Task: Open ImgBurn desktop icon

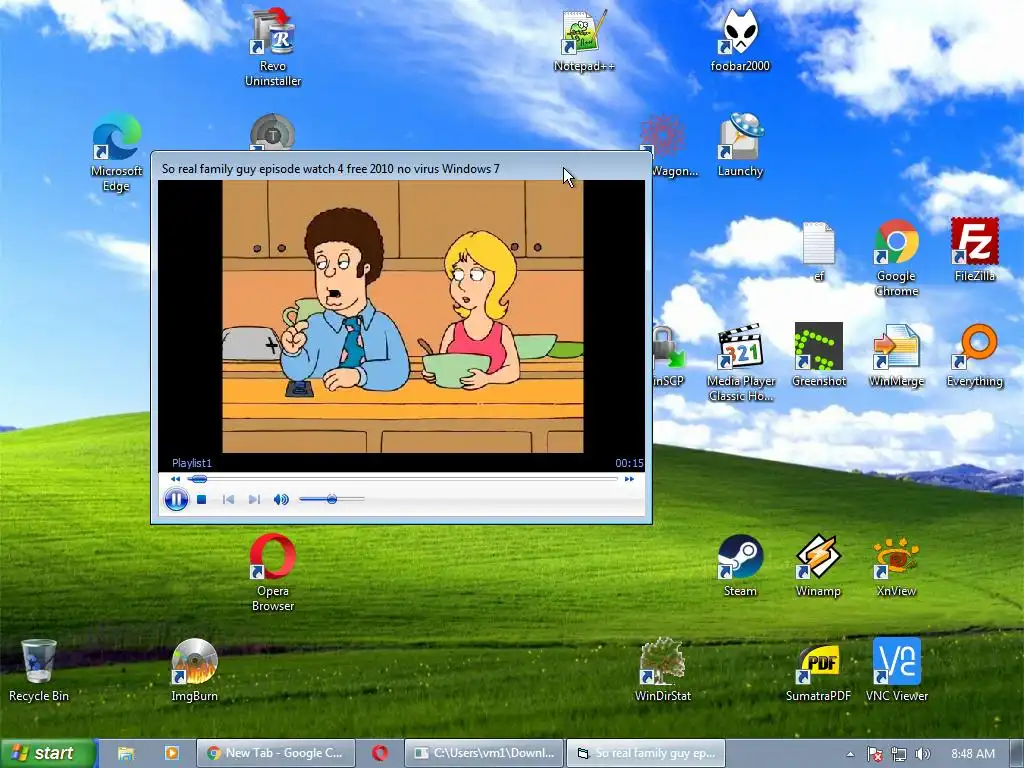Action: pos(195,671)
